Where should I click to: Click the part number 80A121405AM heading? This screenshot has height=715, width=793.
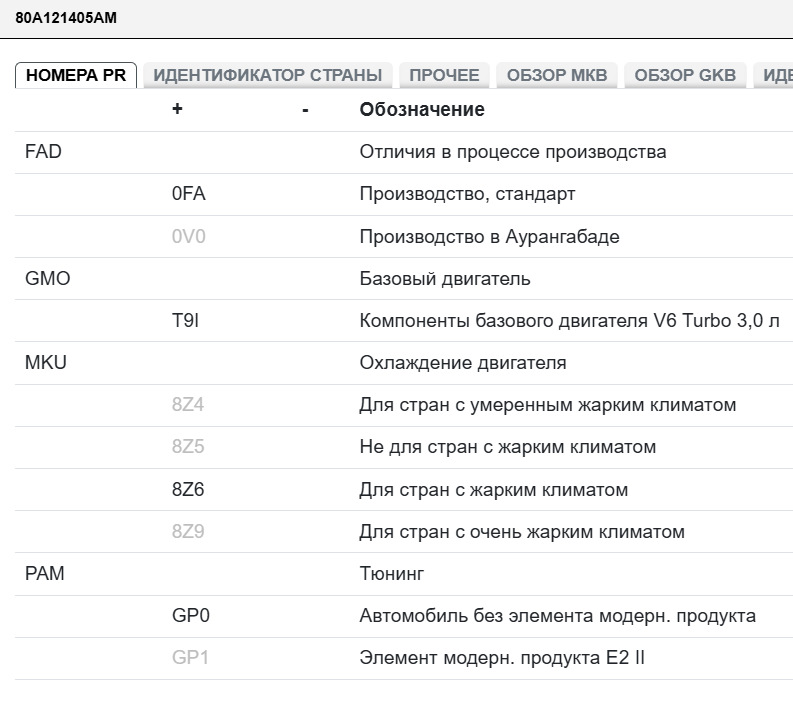66,18
